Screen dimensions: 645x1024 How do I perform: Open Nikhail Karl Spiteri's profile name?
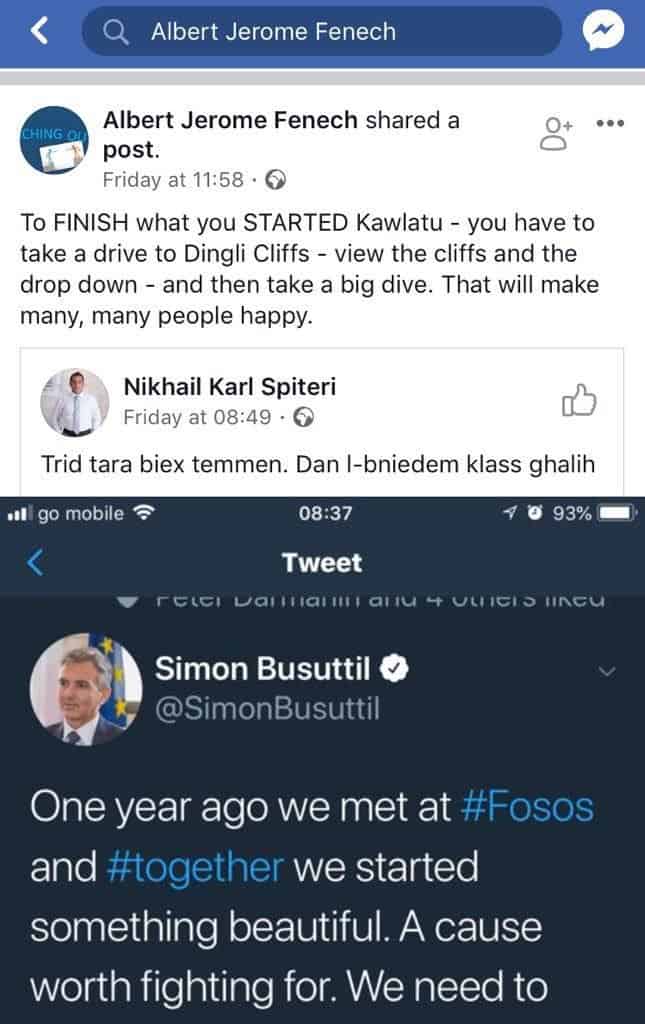pos(229,387)
